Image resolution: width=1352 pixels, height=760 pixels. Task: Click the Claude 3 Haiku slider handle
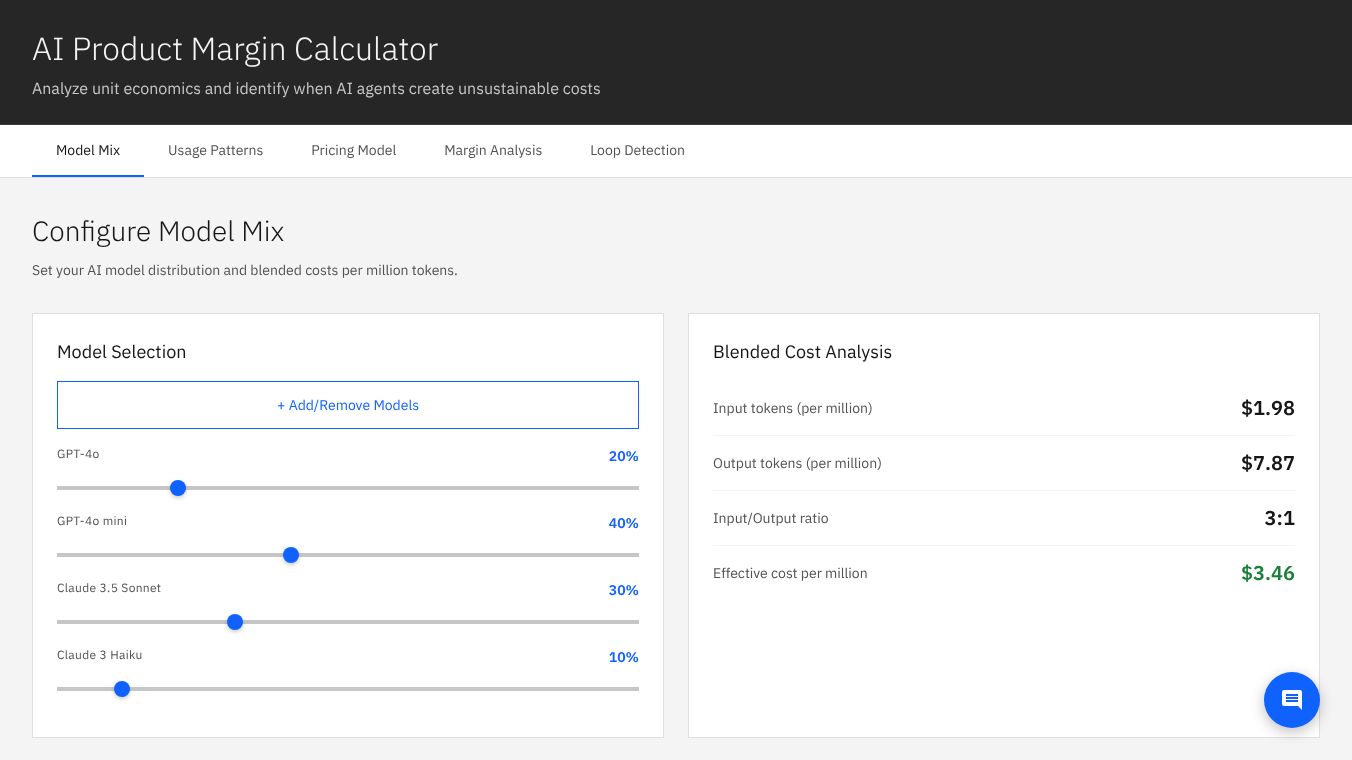122,689
